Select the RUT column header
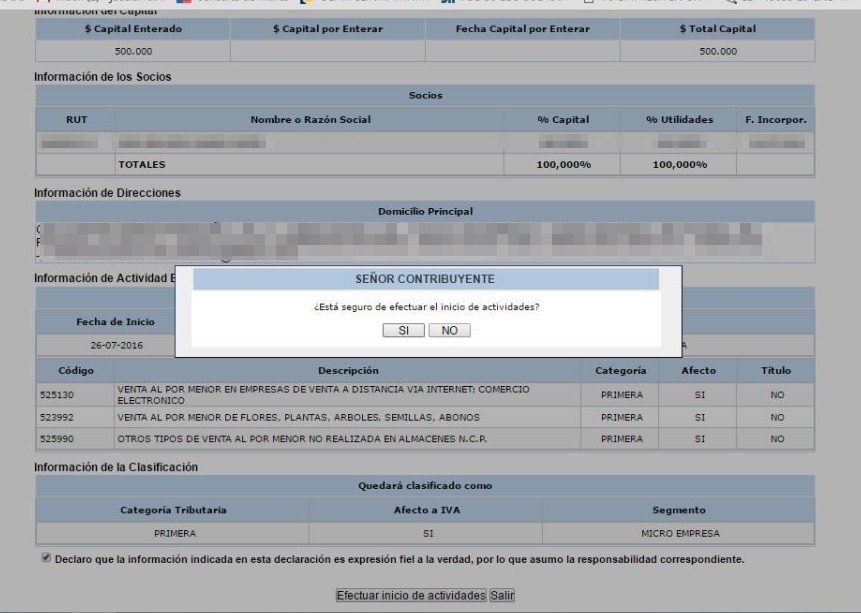861x613 pixels. pyautogui.click(x=76, y=120)
